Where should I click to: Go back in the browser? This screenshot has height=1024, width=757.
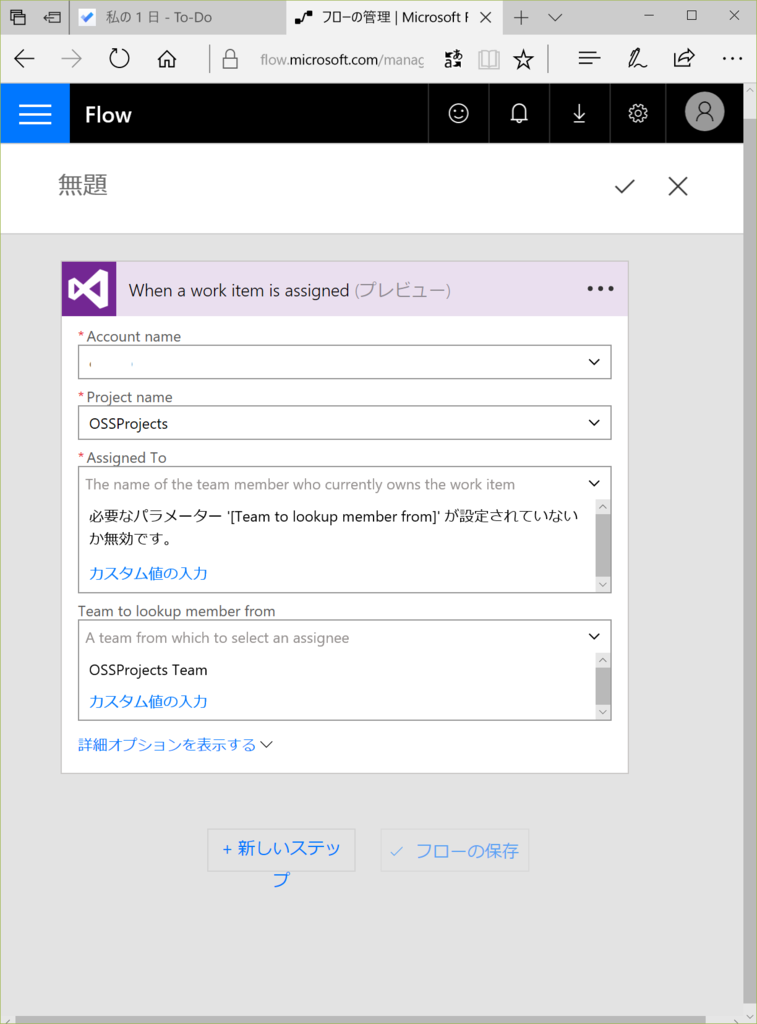24,59
